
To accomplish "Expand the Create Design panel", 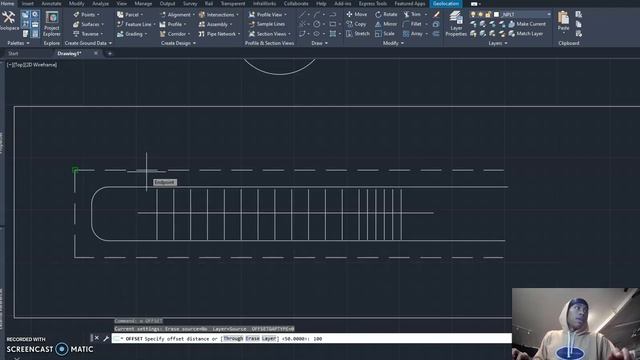I will coord(178,43).
